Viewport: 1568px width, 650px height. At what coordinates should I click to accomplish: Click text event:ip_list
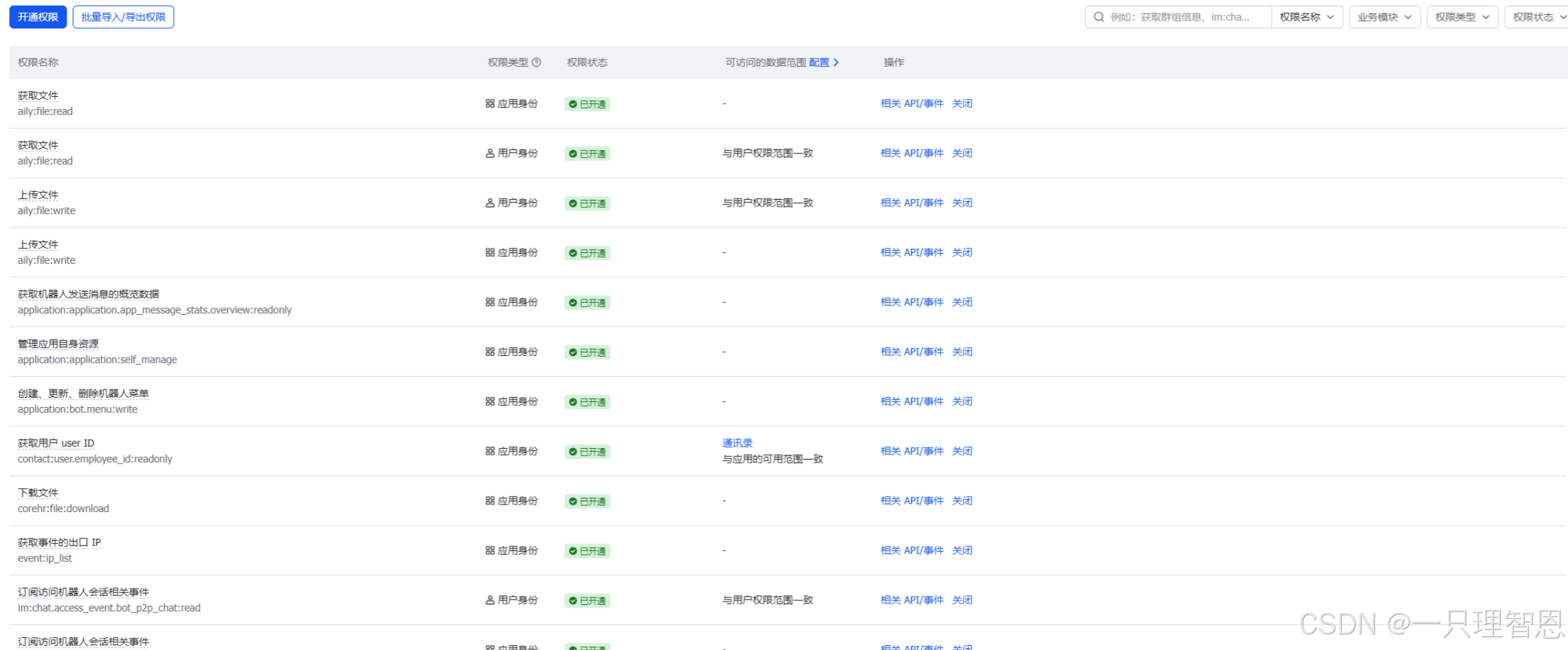[x=44, y=558]
